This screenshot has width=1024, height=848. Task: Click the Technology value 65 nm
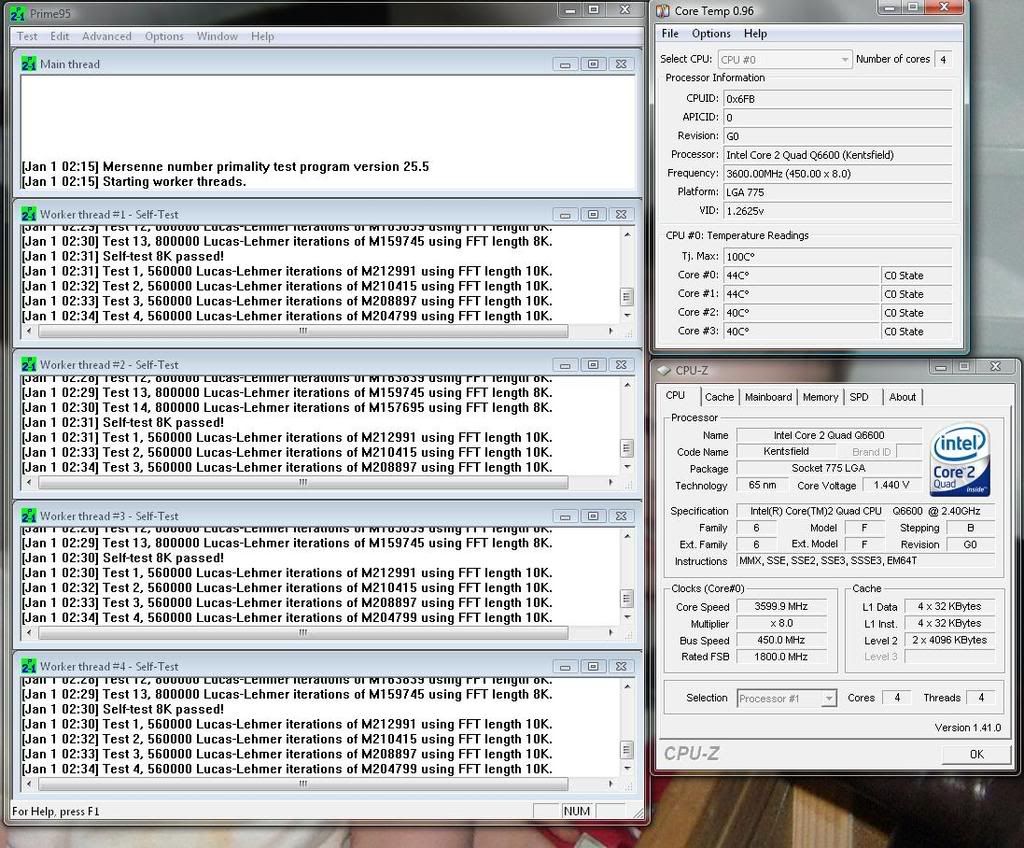coord(762,485)
